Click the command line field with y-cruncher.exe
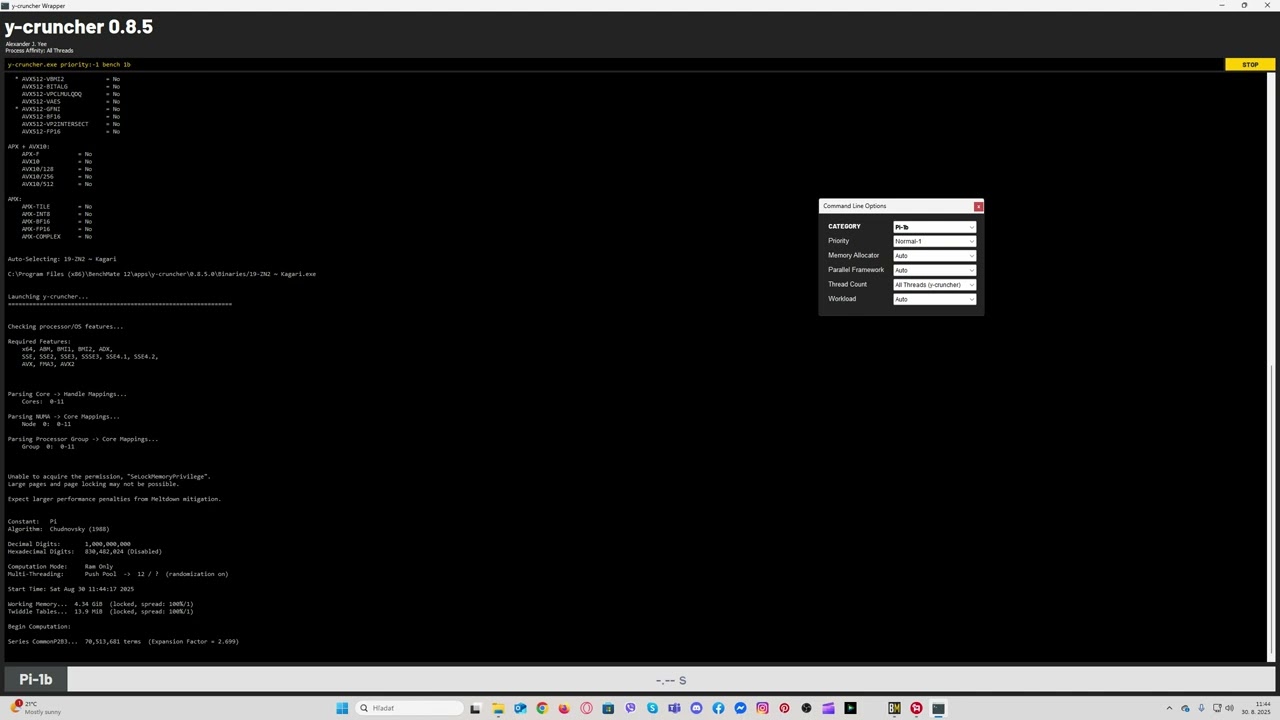 point(614,64)
